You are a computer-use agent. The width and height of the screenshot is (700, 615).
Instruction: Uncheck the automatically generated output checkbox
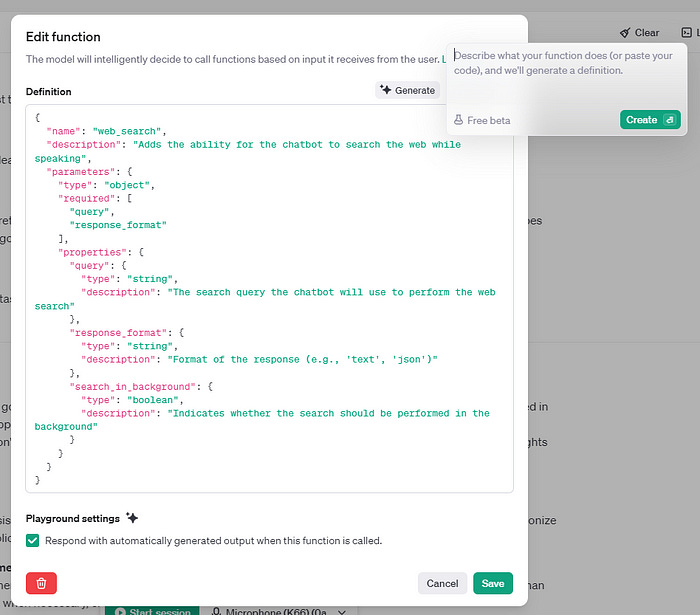click(33, 540)
